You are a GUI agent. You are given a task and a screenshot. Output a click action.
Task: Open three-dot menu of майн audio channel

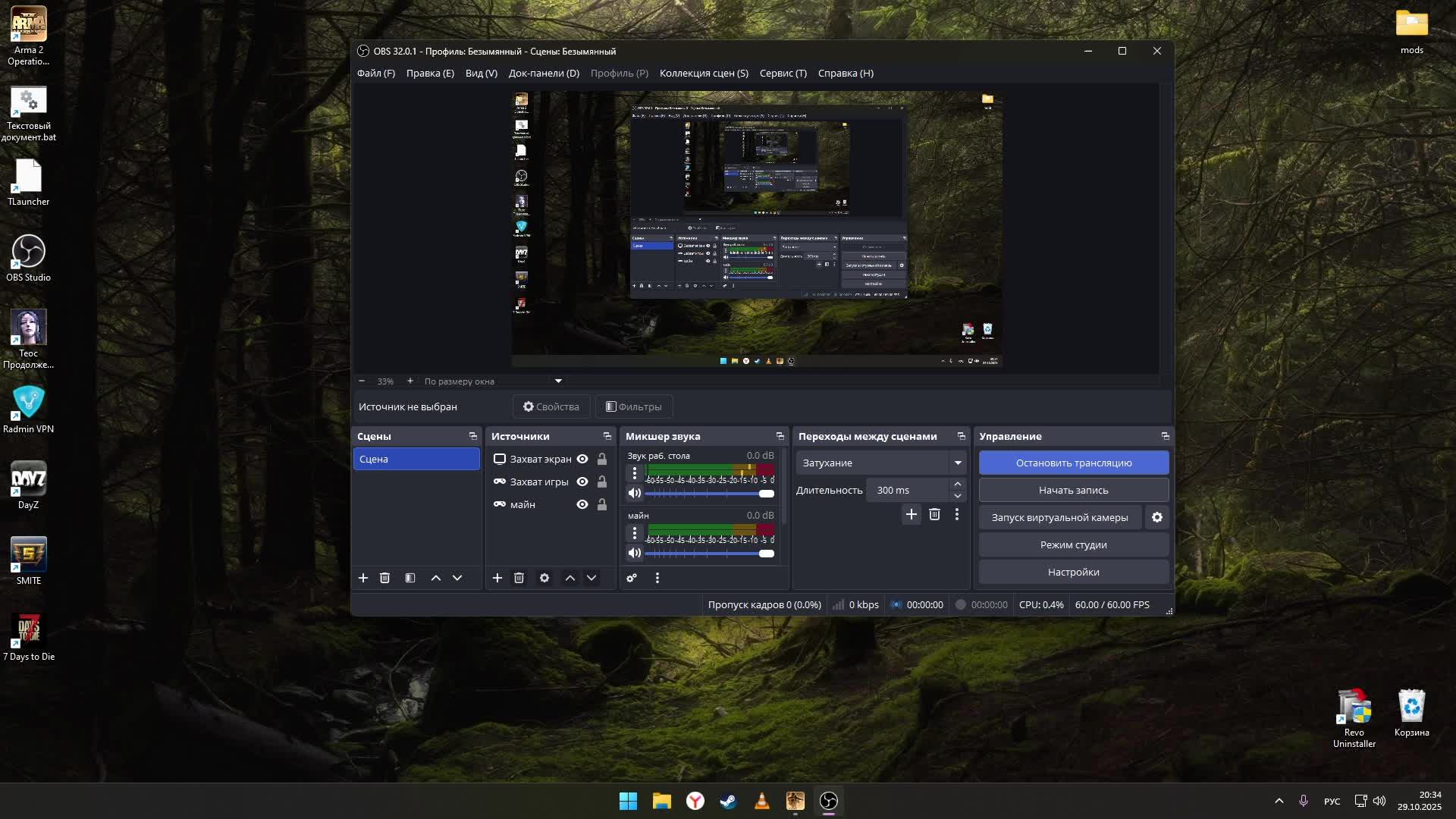pyautogui.click(x=635, y=533)
